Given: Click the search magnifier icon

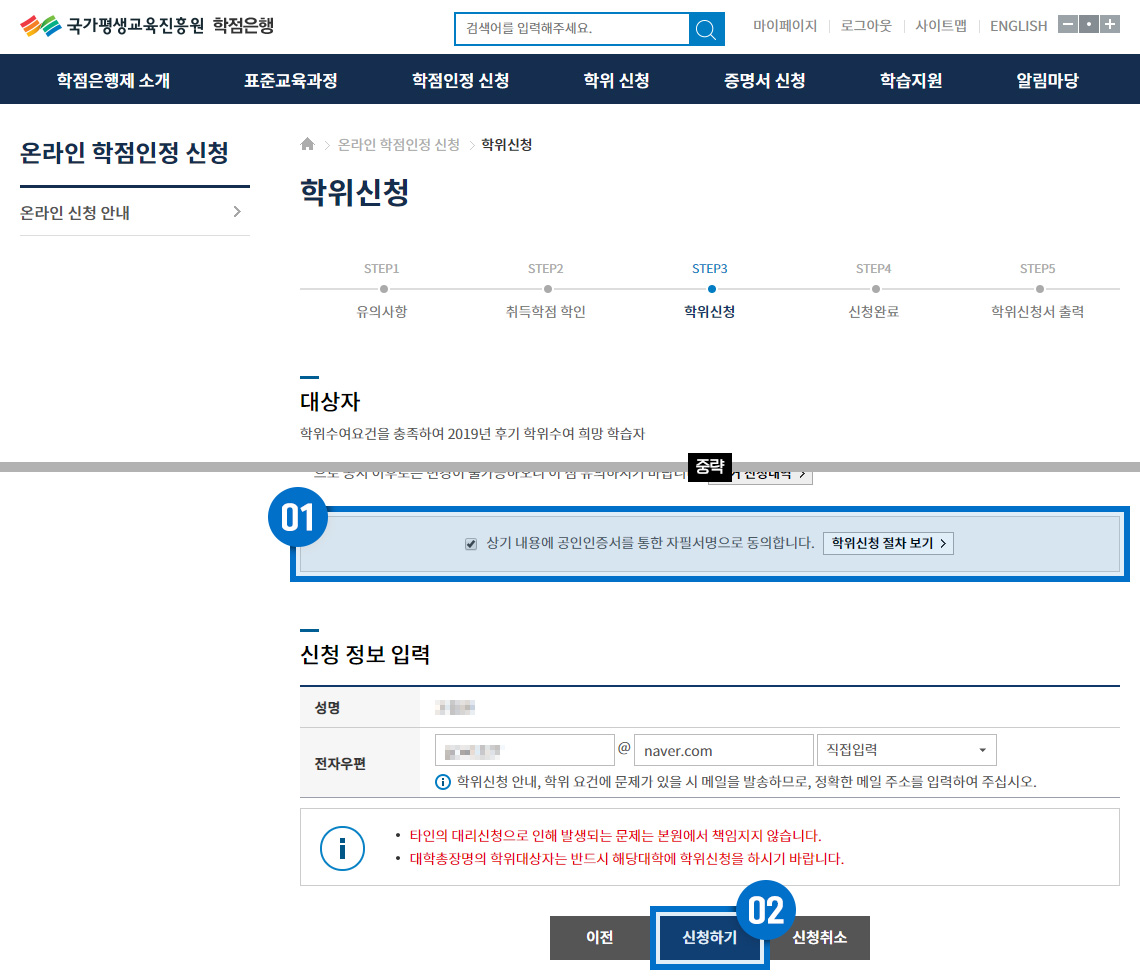Looking at the screenshot, I should click(706, 29).
